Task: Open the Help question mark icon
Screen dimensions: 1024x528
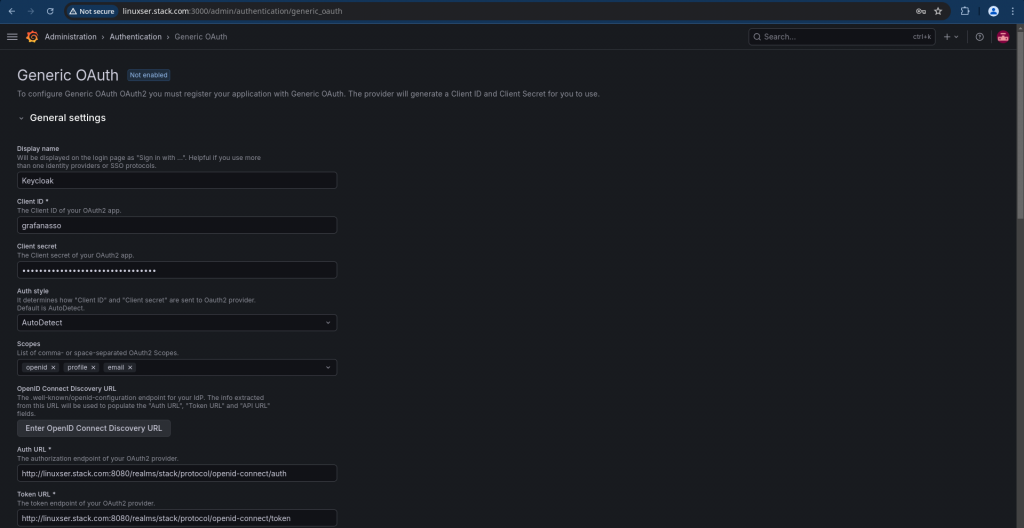Action: [x=980, y=37]
